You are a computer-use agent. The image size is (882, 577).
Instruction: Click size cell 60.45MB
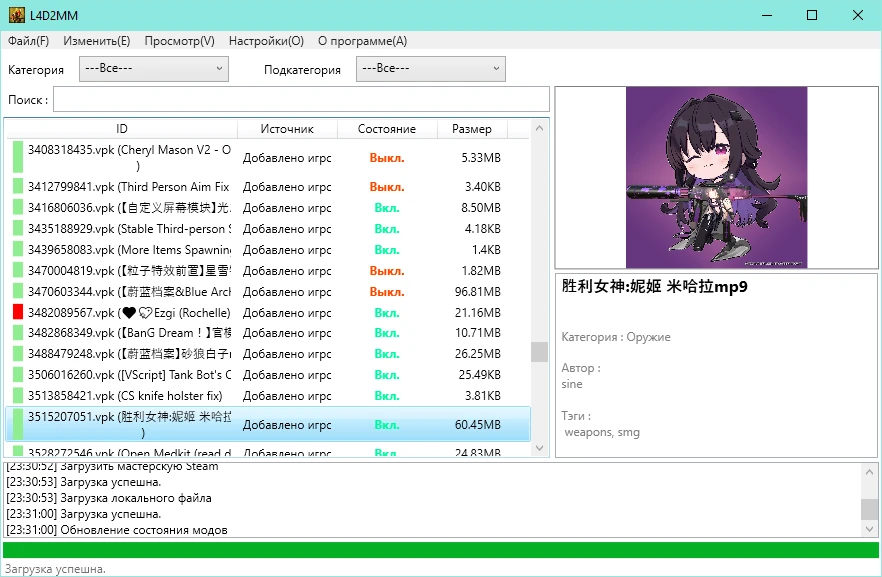(x=478, y=425)
